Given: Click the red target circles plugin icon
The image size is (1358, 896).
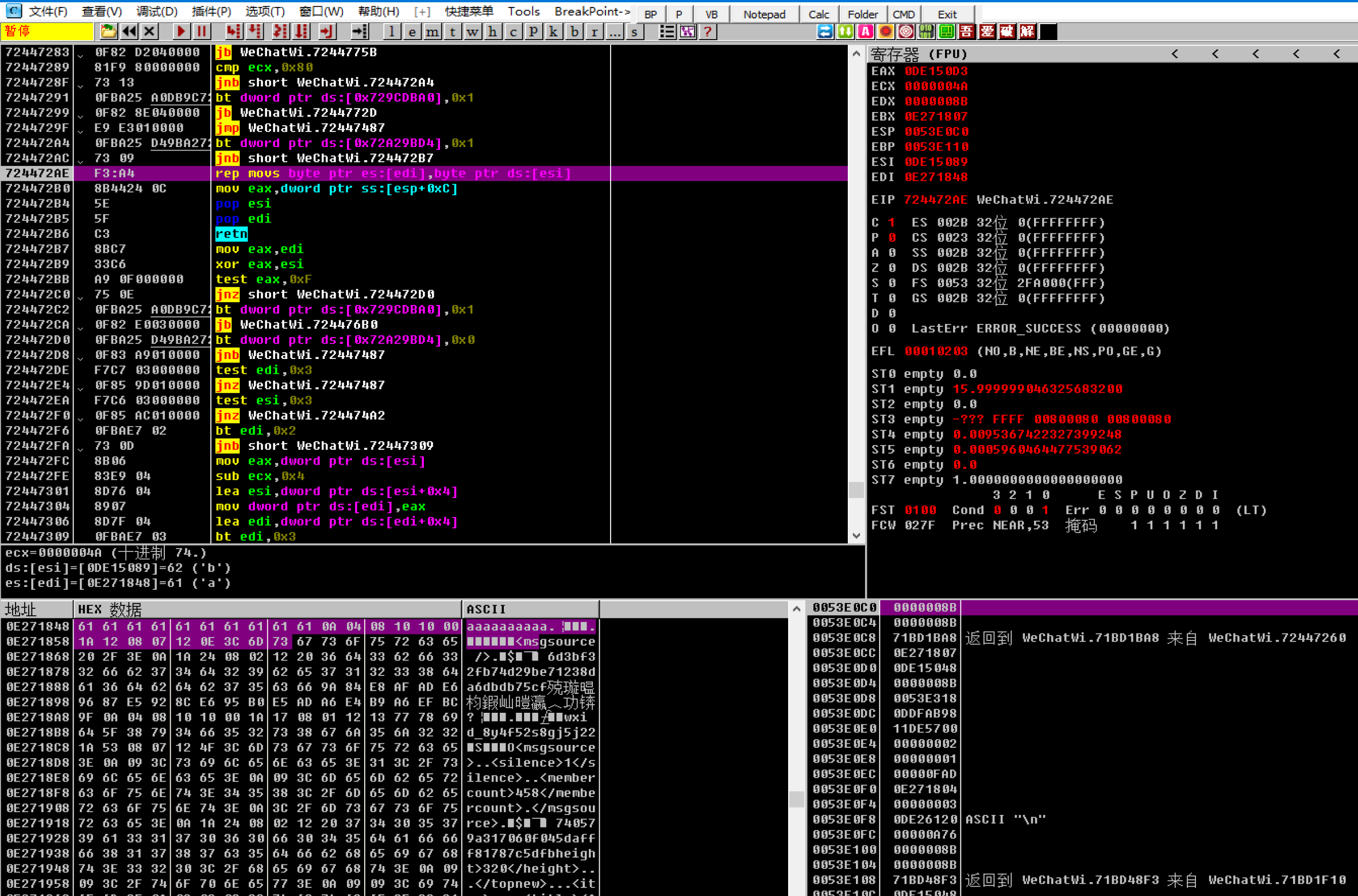Looking at the screenshot, I should [x=906, y=32].
